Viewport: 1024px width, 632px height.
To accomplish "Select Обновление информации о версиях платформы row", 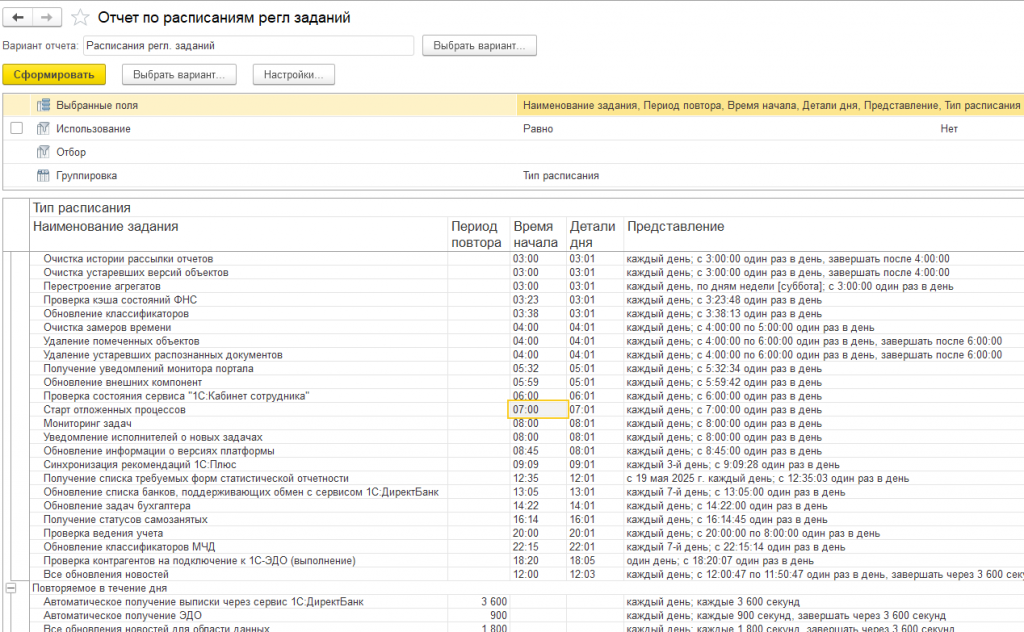I will tap(159, 451).
